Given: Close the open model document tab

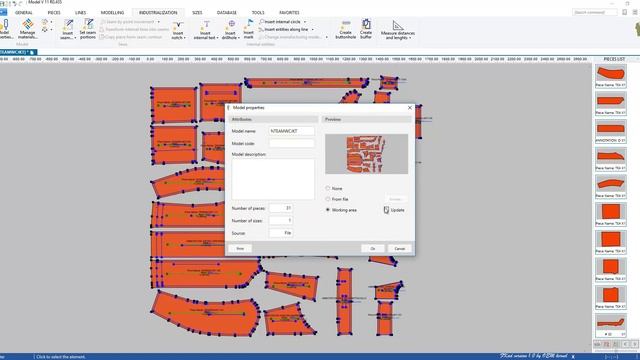Looking at the screenshot, I should (32, 52).
